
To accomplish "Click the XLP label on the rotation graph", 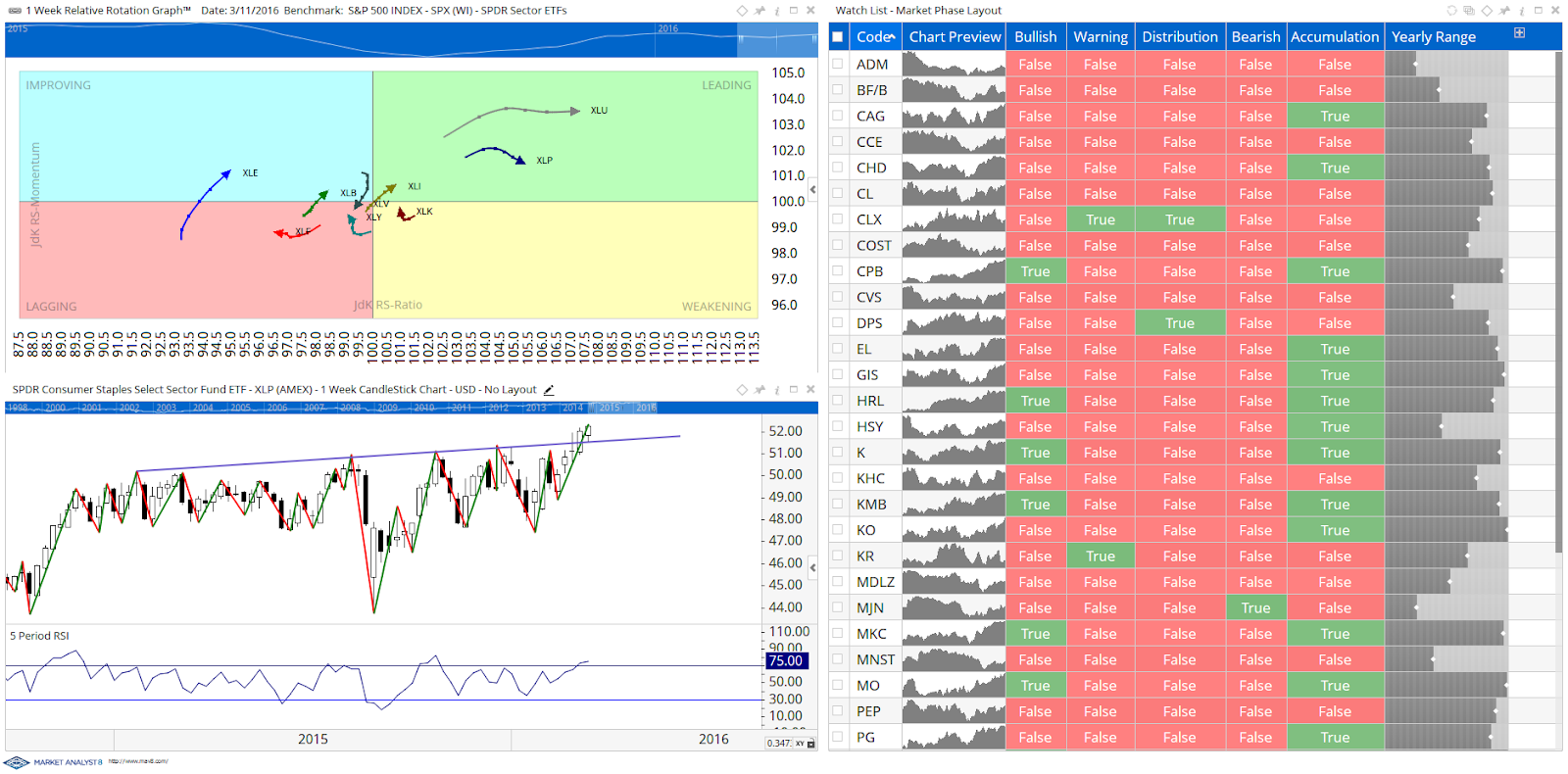I will [x=544, y=160].
